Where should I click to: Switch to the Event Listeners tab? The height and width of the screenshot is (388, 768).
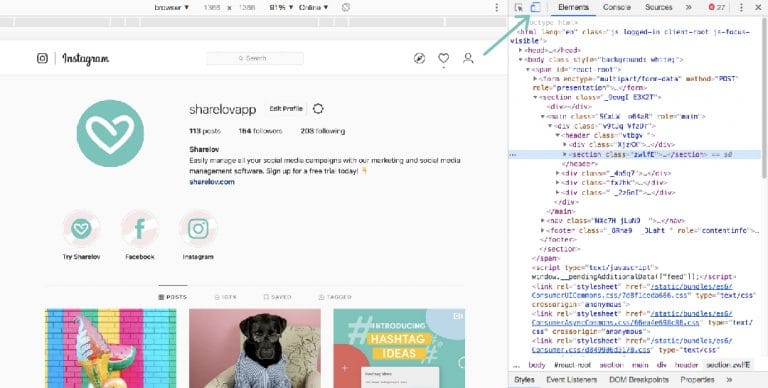(x=571, y=380)
